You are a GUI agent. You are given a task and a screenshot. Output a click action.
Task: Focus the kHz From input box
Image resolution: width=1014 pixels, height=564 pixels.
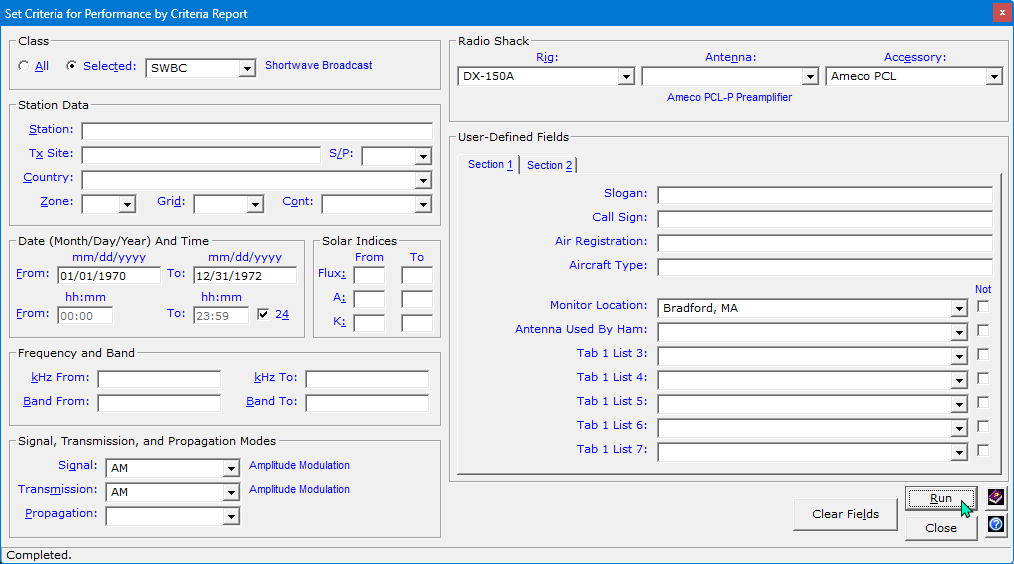click(159, 379)
